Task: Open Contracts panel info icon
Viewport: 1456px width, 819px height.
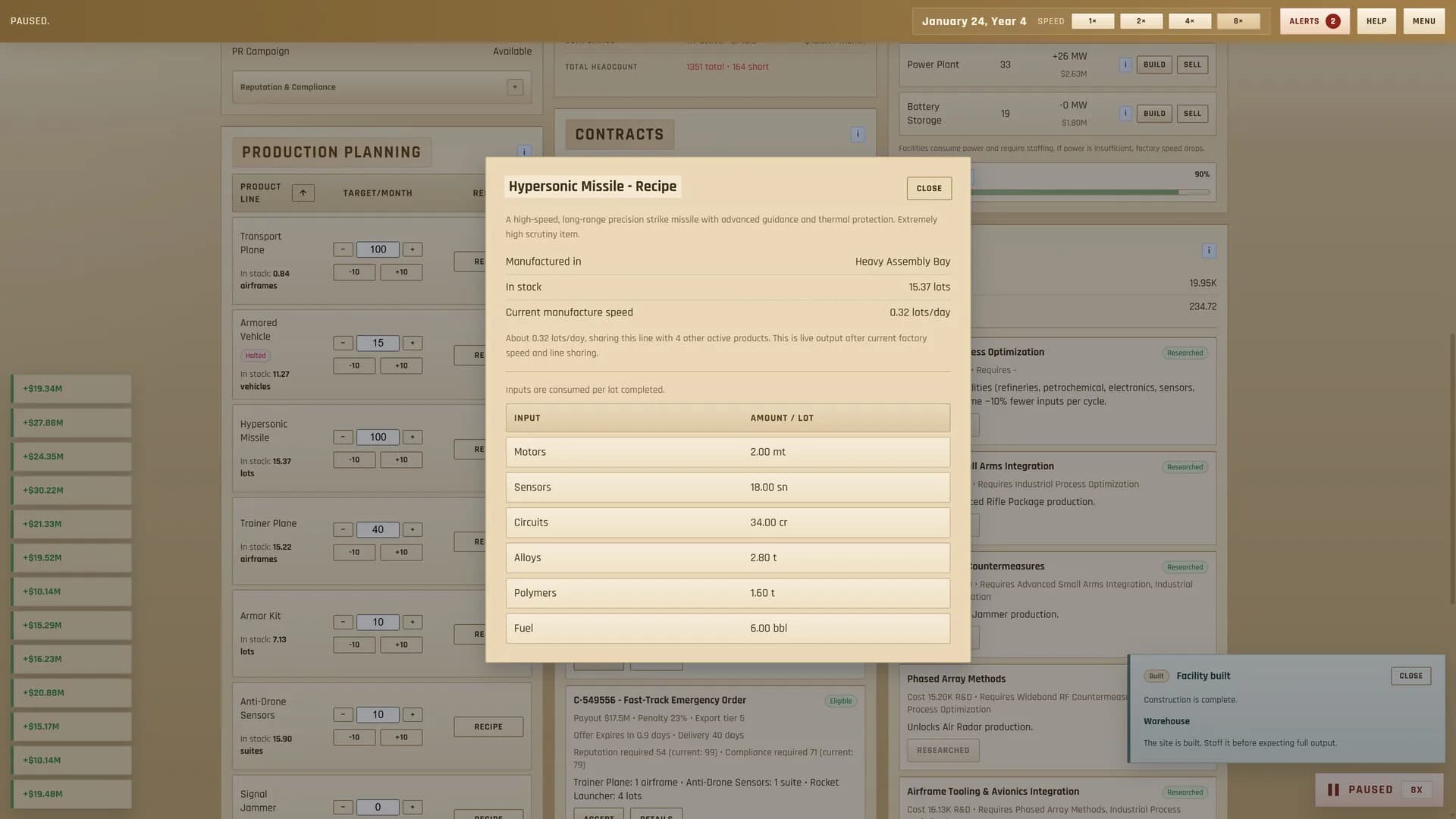Action: pos(858,134)
